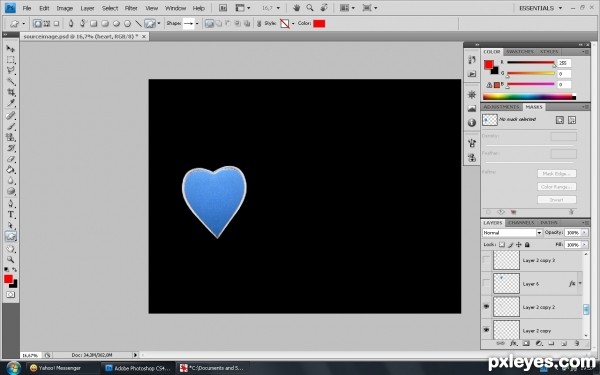This screenshot has width=600, height=375.
Task: Select the Hand tool in toolbox
Action: 11,249
